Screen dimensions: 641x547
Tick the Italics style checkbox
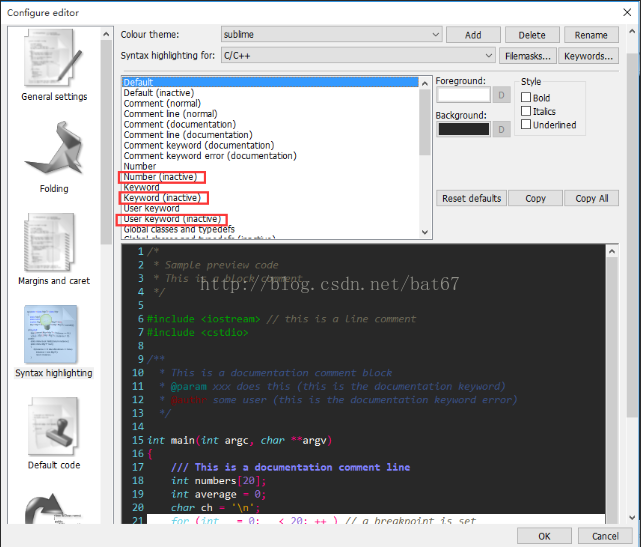tap(526, 111)
